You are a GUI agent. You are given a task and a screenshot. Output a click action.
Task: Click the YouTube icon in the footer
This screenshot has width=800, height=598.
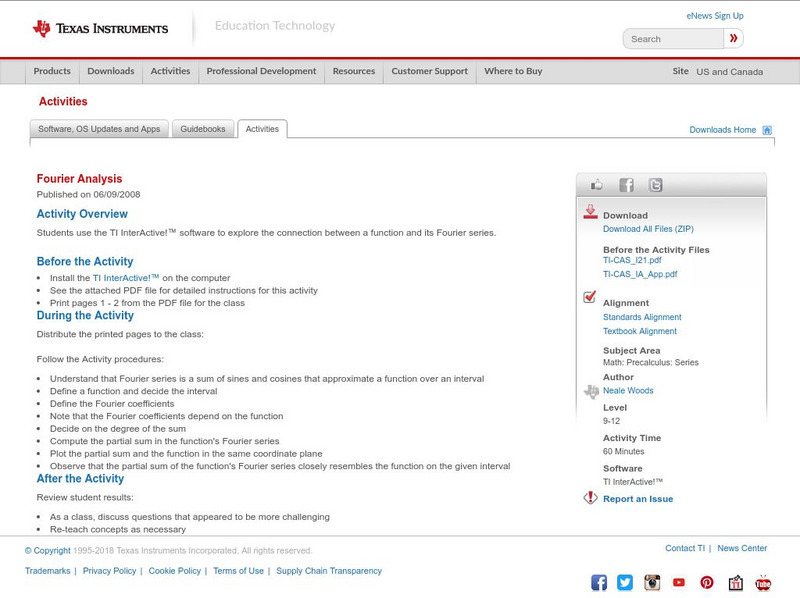coord(679,582)
